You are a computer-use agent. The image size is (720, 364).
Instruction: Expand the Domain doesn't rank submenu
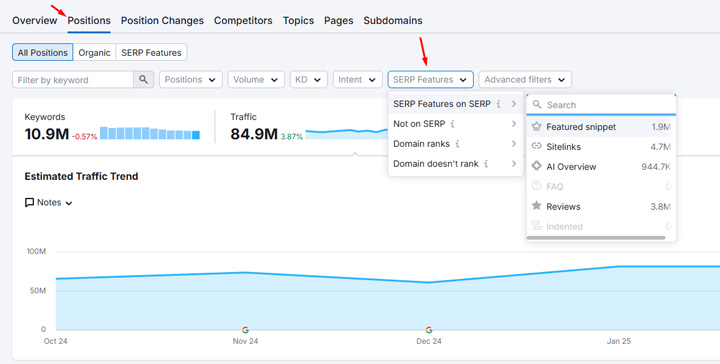(x=456, y=164)
